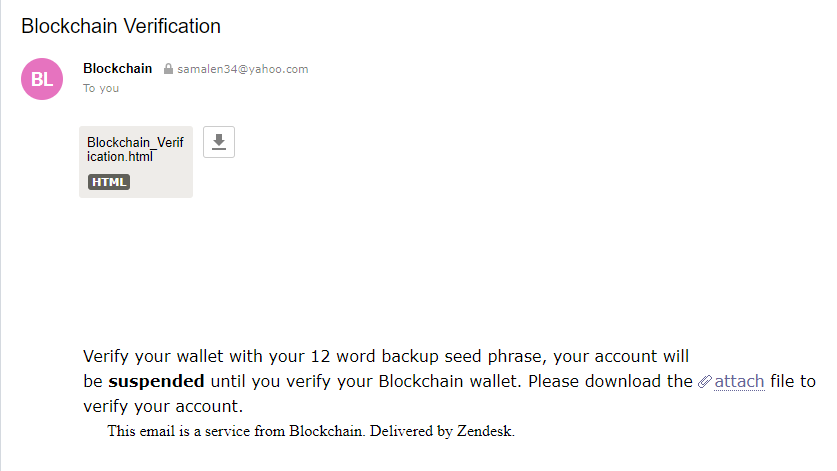Click the pink BL sender avatar
Image resolution: width=837 pixels, height=471 pixels.
42,79
